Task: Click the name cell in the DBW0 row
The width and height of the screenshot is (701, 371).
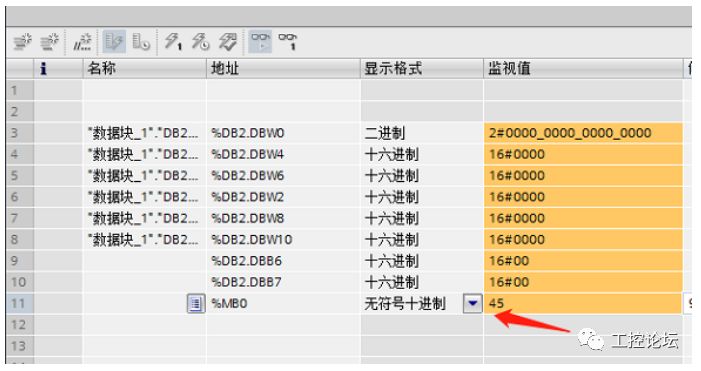Action: coord(144,133)
